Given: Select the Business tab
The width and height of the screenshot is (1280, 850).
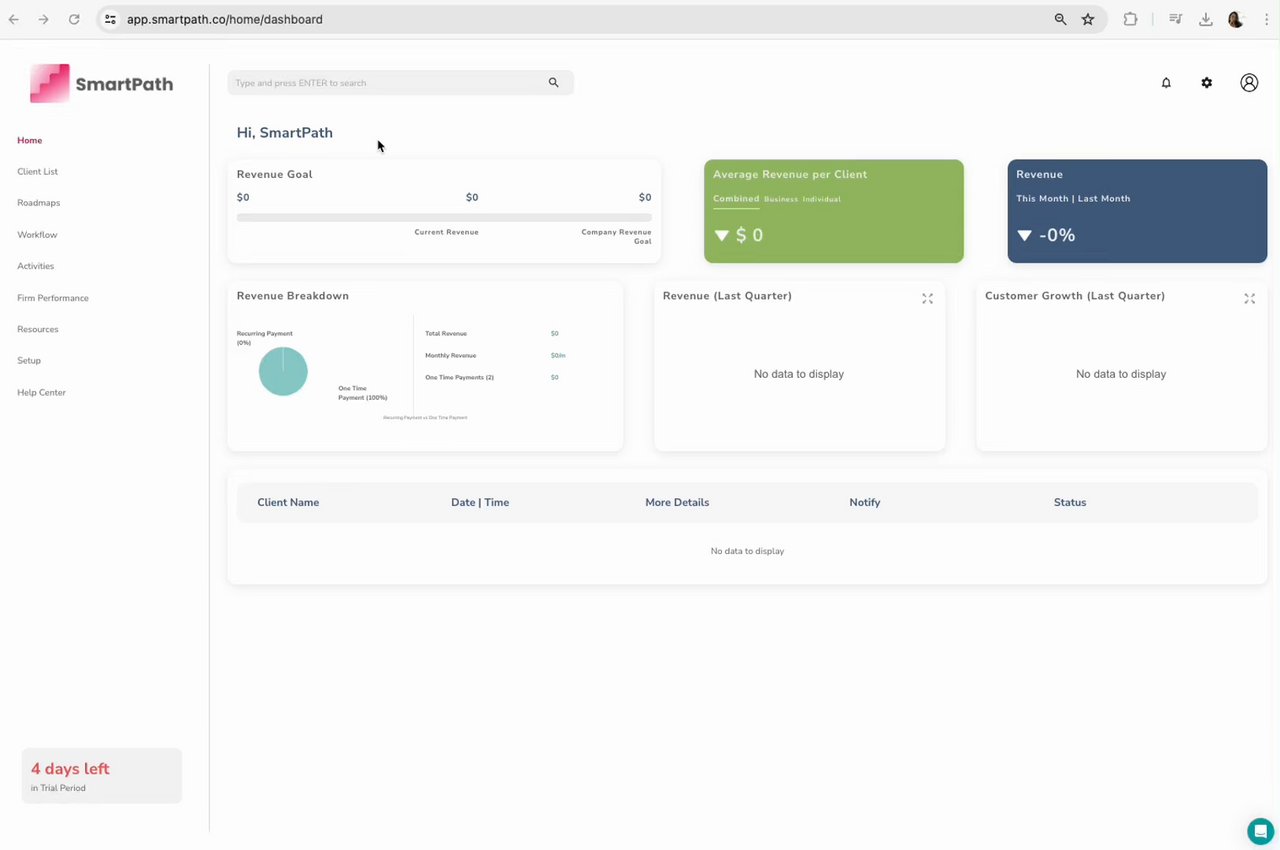Looking at the screenshot, I should click(x=781, y=199).
